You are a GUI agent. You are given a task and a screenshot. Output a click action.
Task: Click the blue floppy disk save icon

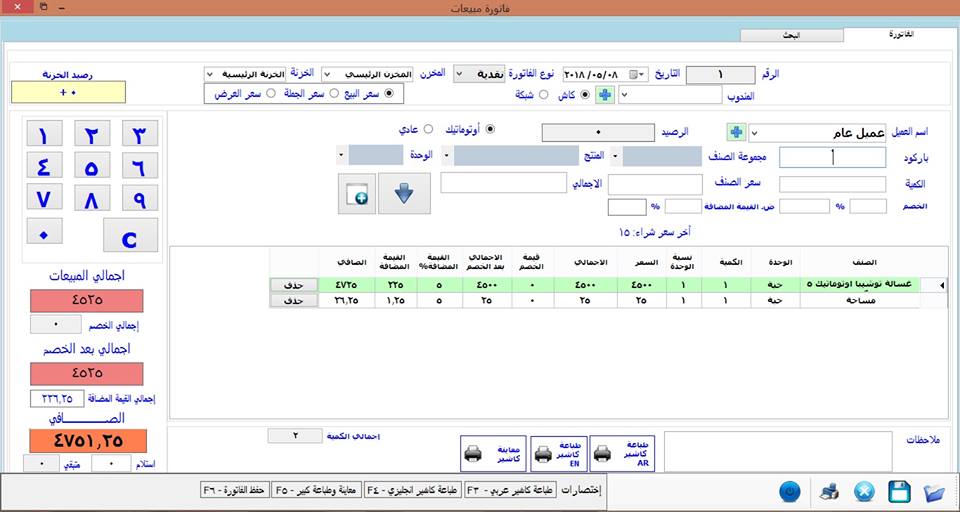coord(899,492)
